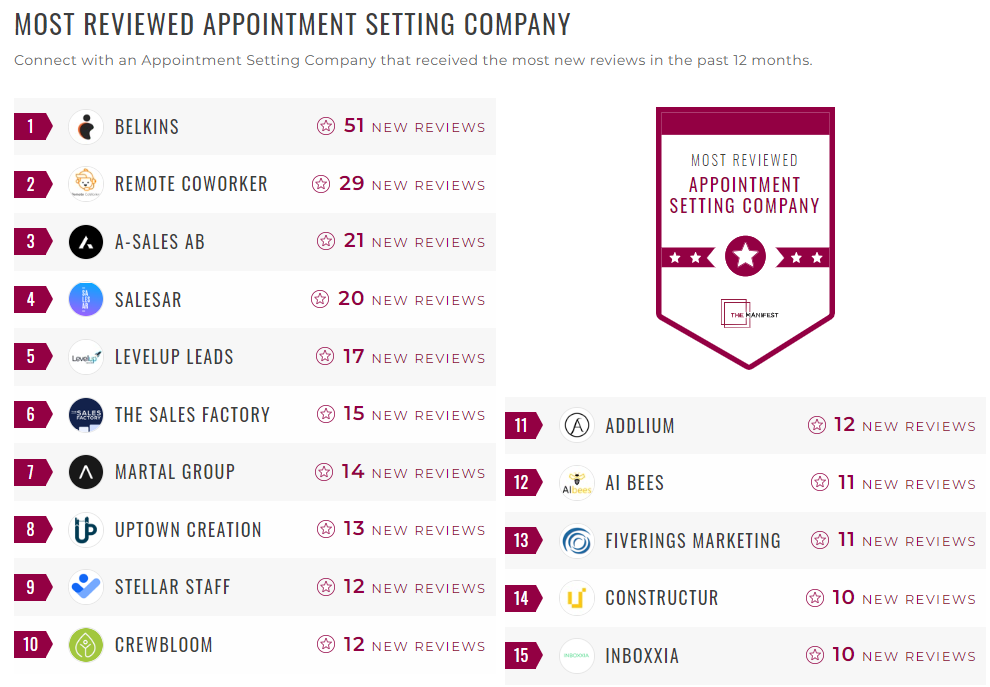This screenshot has width=990, height=687.
Task: Select the AI Bees logo
Action: click(577, 483)
